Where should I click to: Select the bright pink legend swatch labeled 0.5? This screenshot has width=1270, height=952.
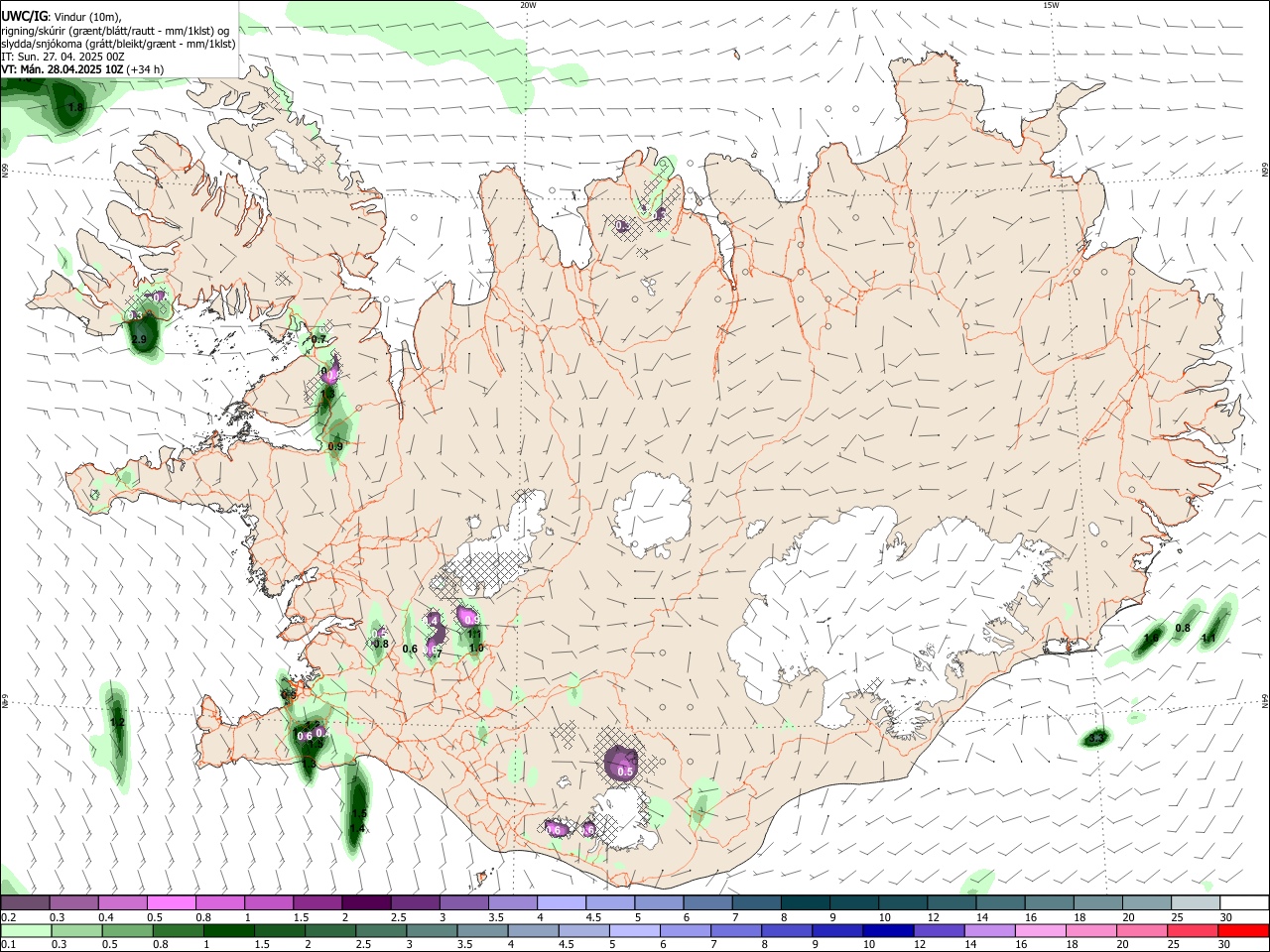click(x=171, y=902)
